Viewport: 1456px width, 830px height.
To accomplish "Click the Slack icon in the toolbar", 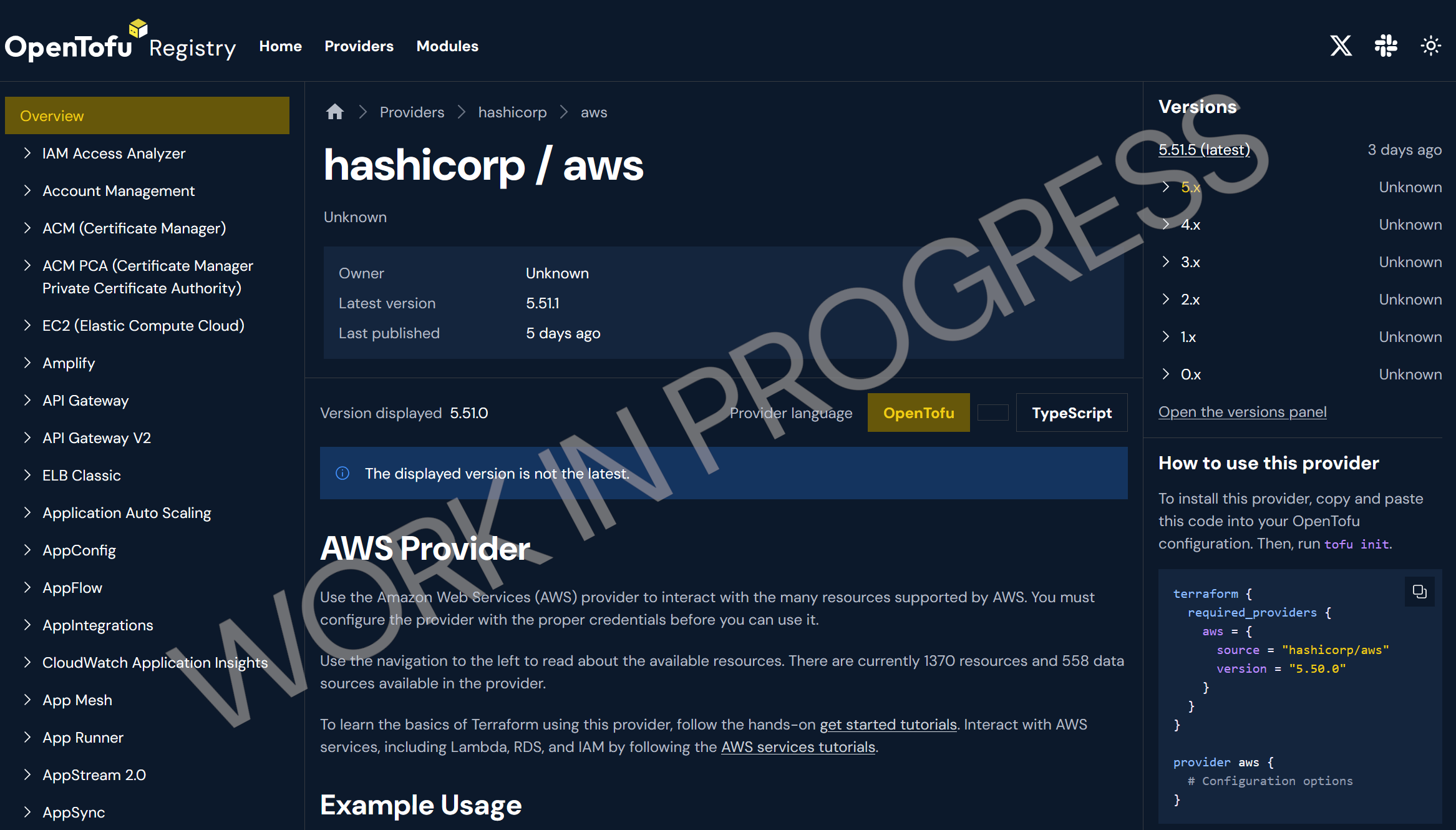I will (x=1386, y=46).
